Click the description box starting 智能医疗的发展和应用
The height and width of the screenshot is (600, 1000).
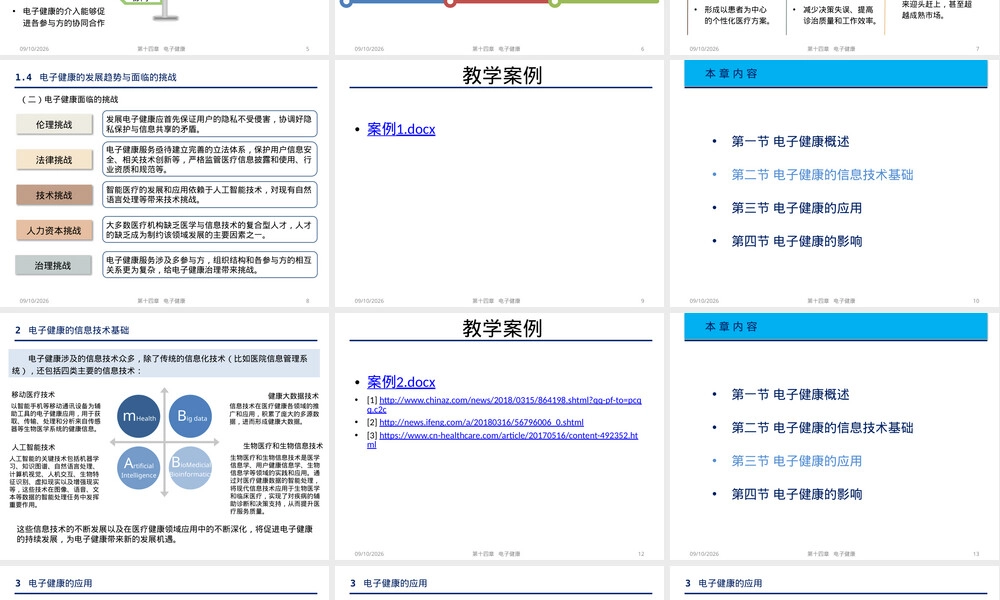click(210, 194)
